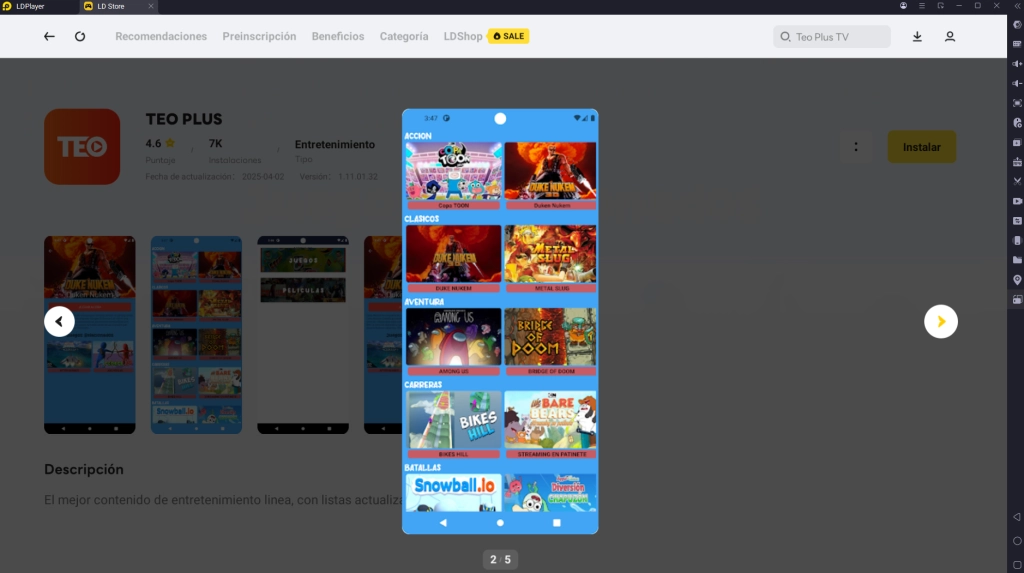Image resolution: width=1024 pixels, height=573 pixels.
Task: Click the title bar account avatar icon
Action: (x=903, y=6)
